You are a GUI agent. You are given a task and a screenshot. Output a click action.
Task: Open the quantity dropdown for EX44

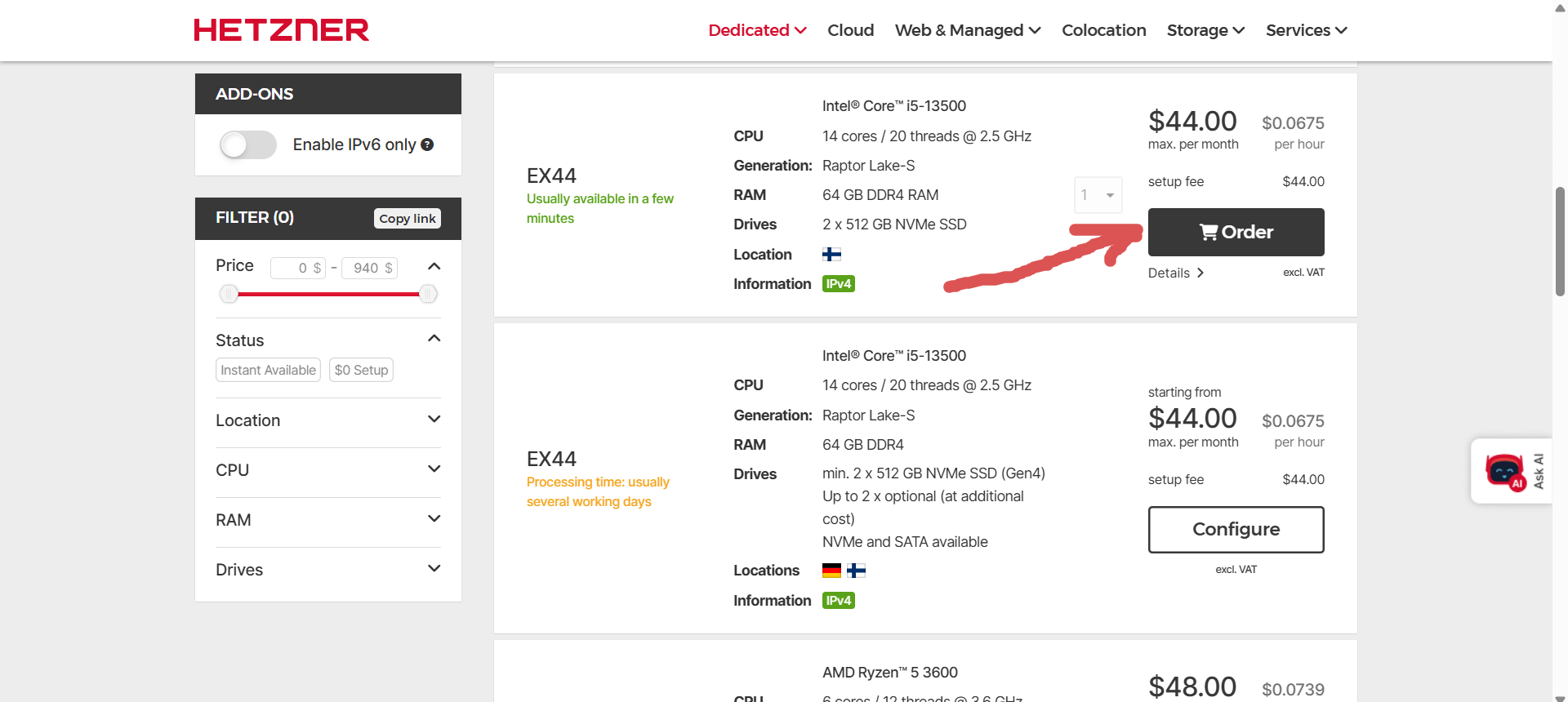tap(1098, 195)
